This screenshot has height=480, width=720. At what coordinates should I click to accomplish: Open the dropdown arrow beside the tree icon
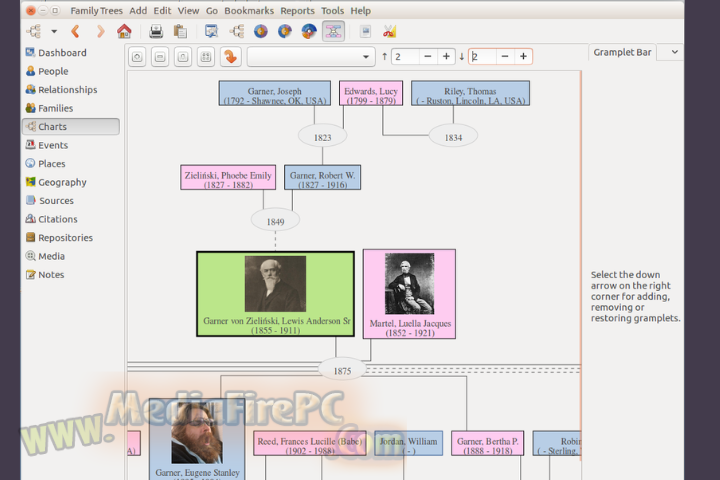[54, 32]
